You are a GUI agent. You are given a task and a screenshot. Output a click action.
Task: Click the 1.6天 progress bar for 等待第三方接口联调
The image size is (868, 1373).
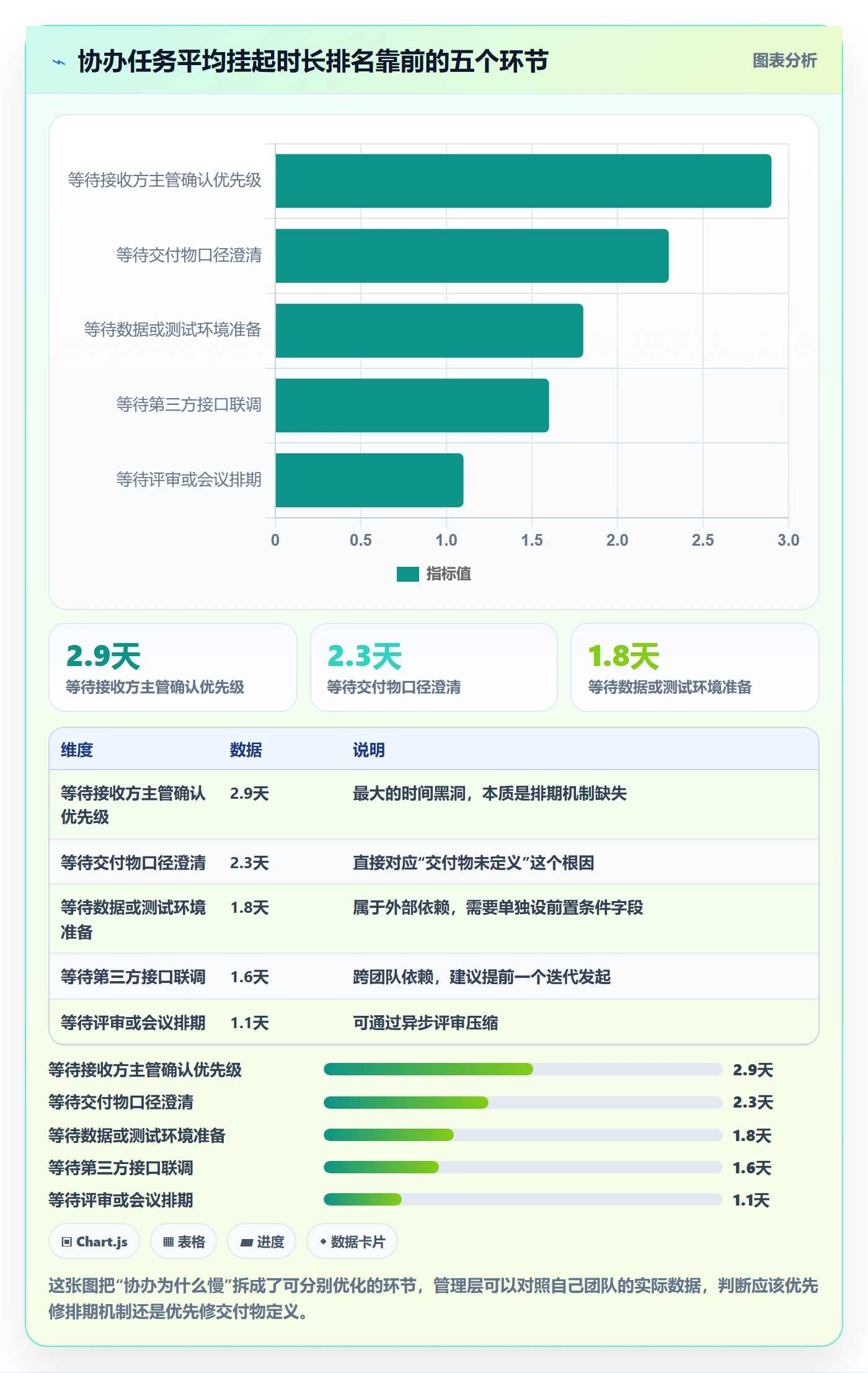click(x=523, y=1167)
